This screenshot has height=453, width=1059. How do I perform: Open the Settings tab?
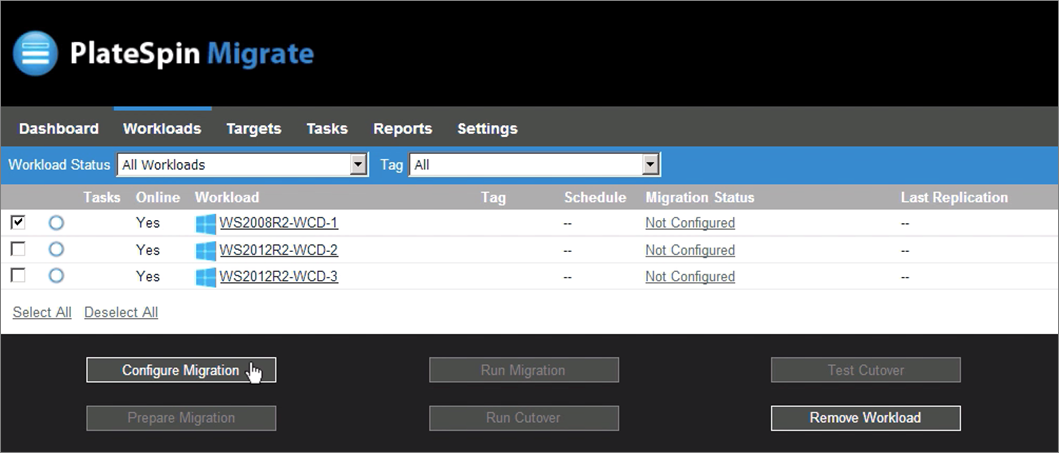click(488, 128)
